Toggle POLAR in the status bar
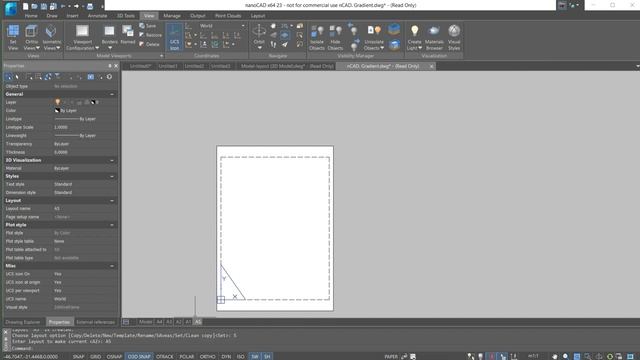Image resolution: width=640 pixels, height=360 pixels. click(x=187, y=357)
